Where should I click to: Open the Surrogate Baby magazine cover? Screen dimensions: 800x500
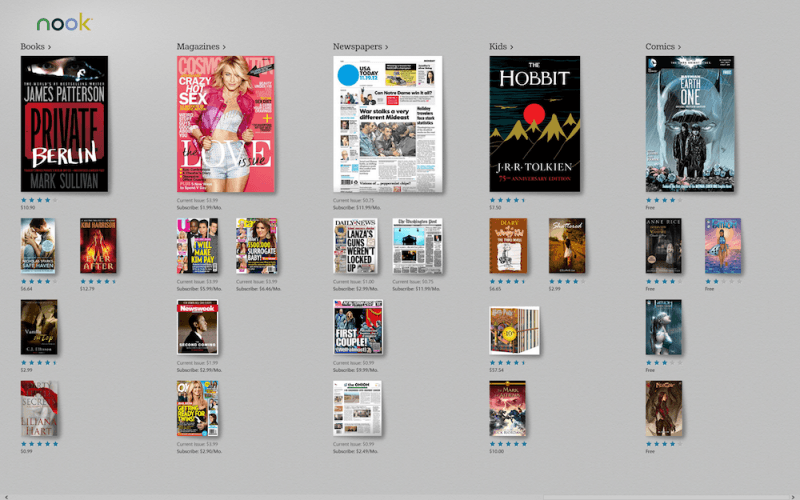pyautogui.click(x=257, y=246)
